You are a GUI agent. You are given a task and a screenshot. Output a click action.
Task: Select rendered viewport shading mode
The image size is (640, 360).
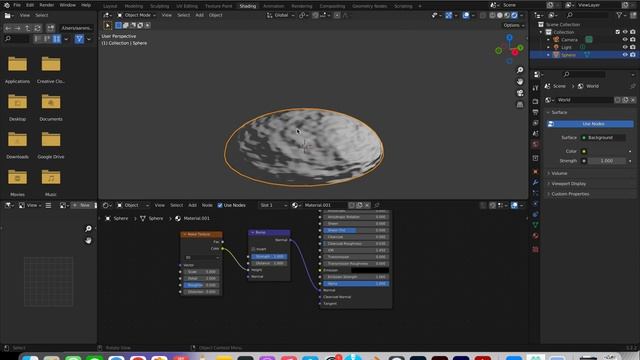pos(514,15)
